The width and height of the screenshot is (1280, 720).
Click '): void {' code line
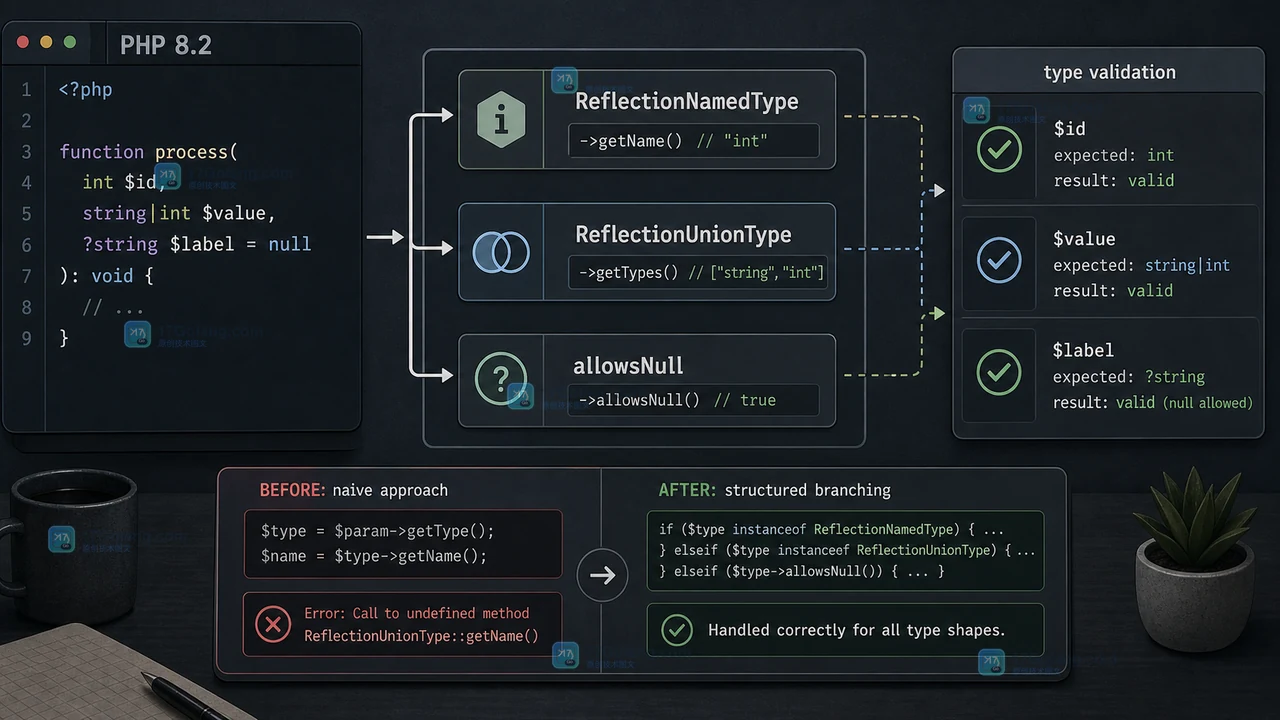tap(106, 275)
